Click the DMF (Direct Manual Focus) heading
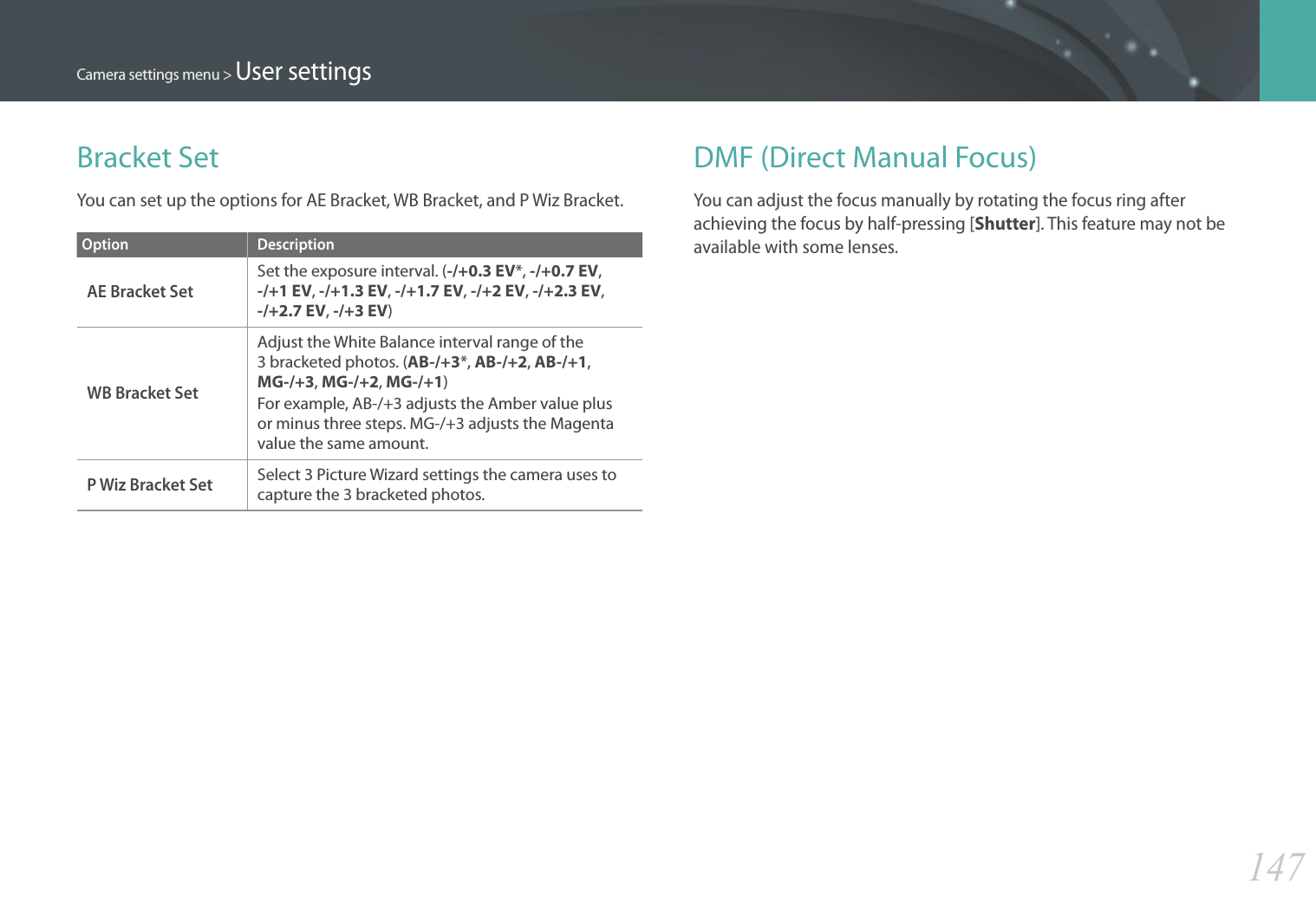The height and width of the screenshot is (923, 1316). 864,157
